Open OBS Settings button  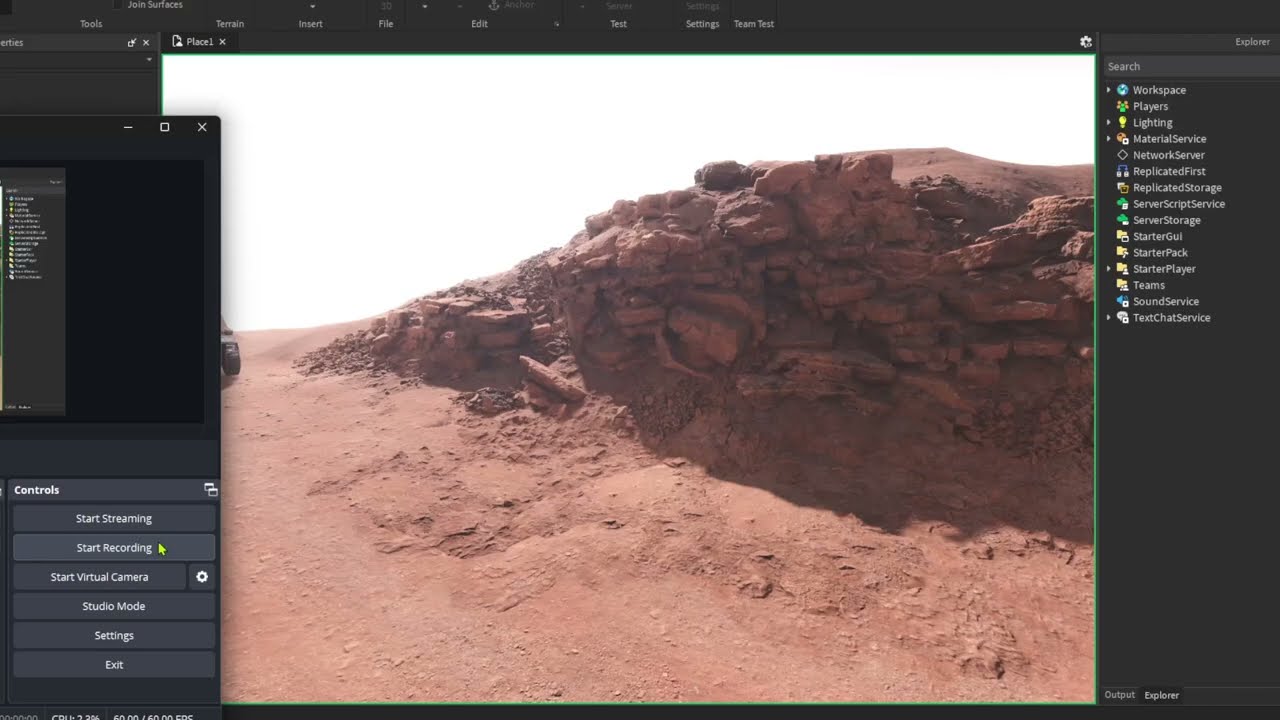[x=114, y=636]
